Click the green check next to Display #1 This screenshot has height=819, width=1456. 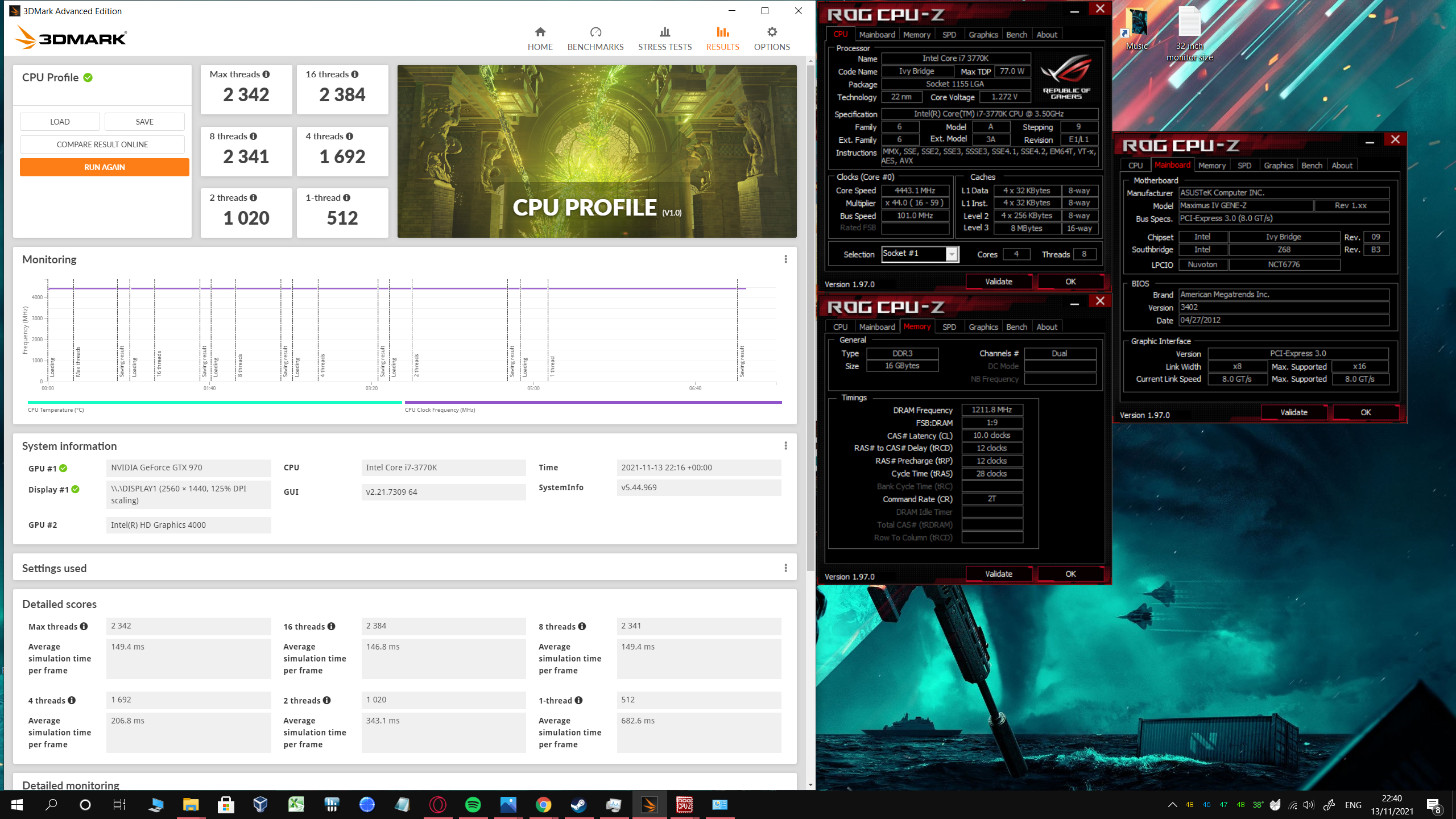pyautogui.click(x=76, y=489)
